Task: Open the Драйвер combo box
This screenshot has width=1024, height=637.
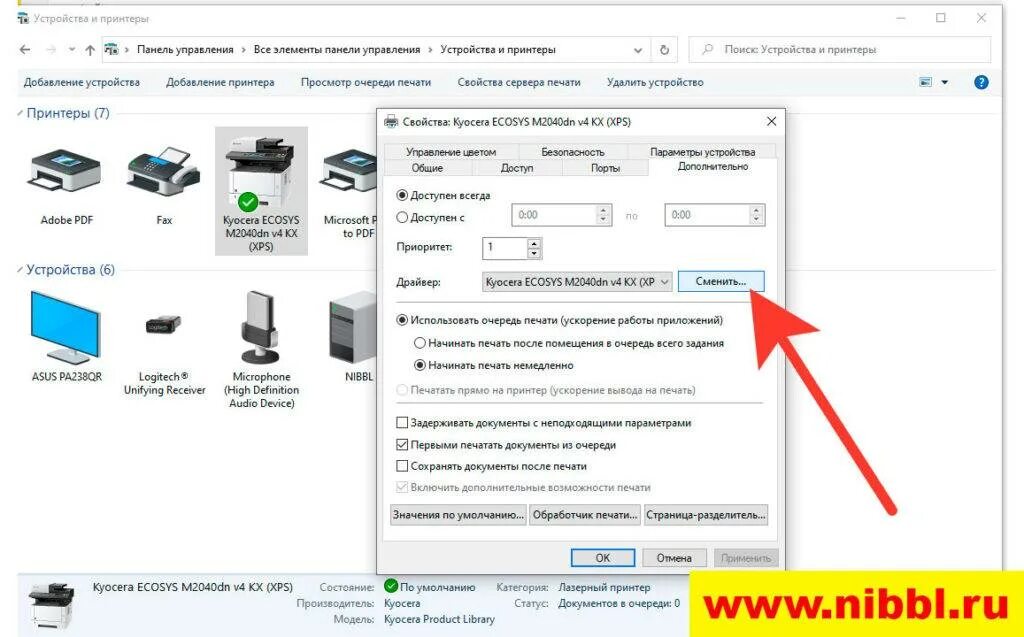Action: coord(577,282)
